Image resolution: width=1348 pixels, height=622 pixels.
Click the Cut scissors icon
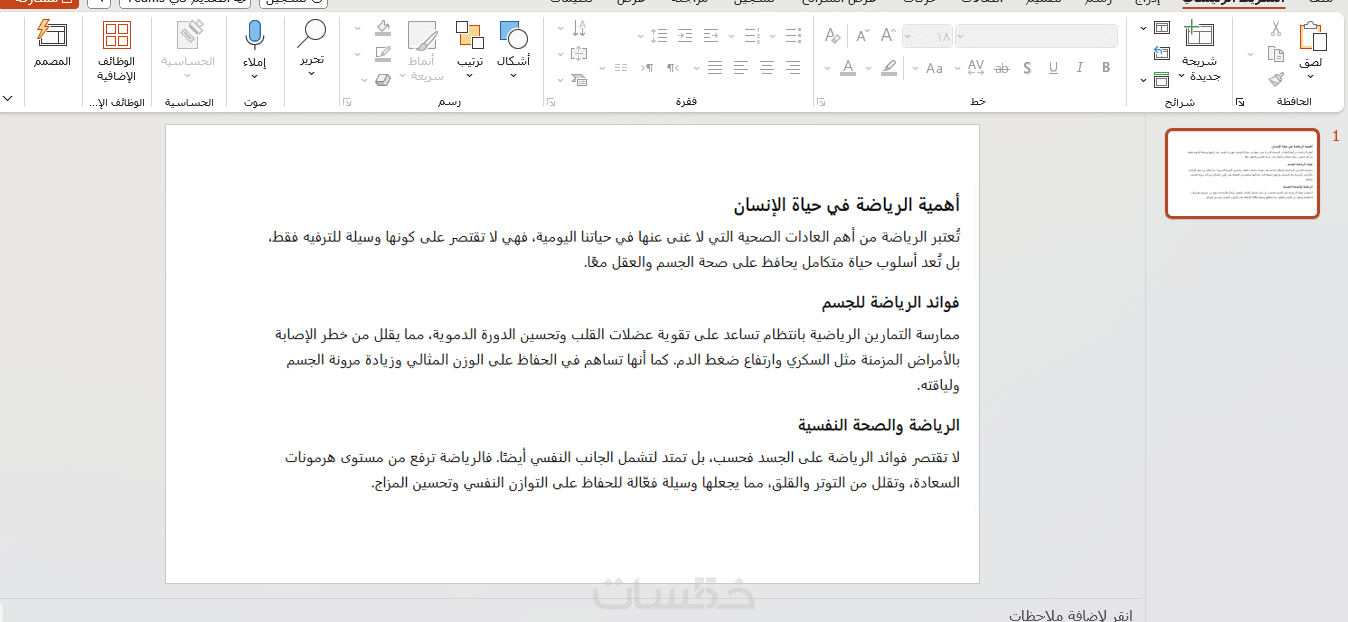pos(1277,28)
